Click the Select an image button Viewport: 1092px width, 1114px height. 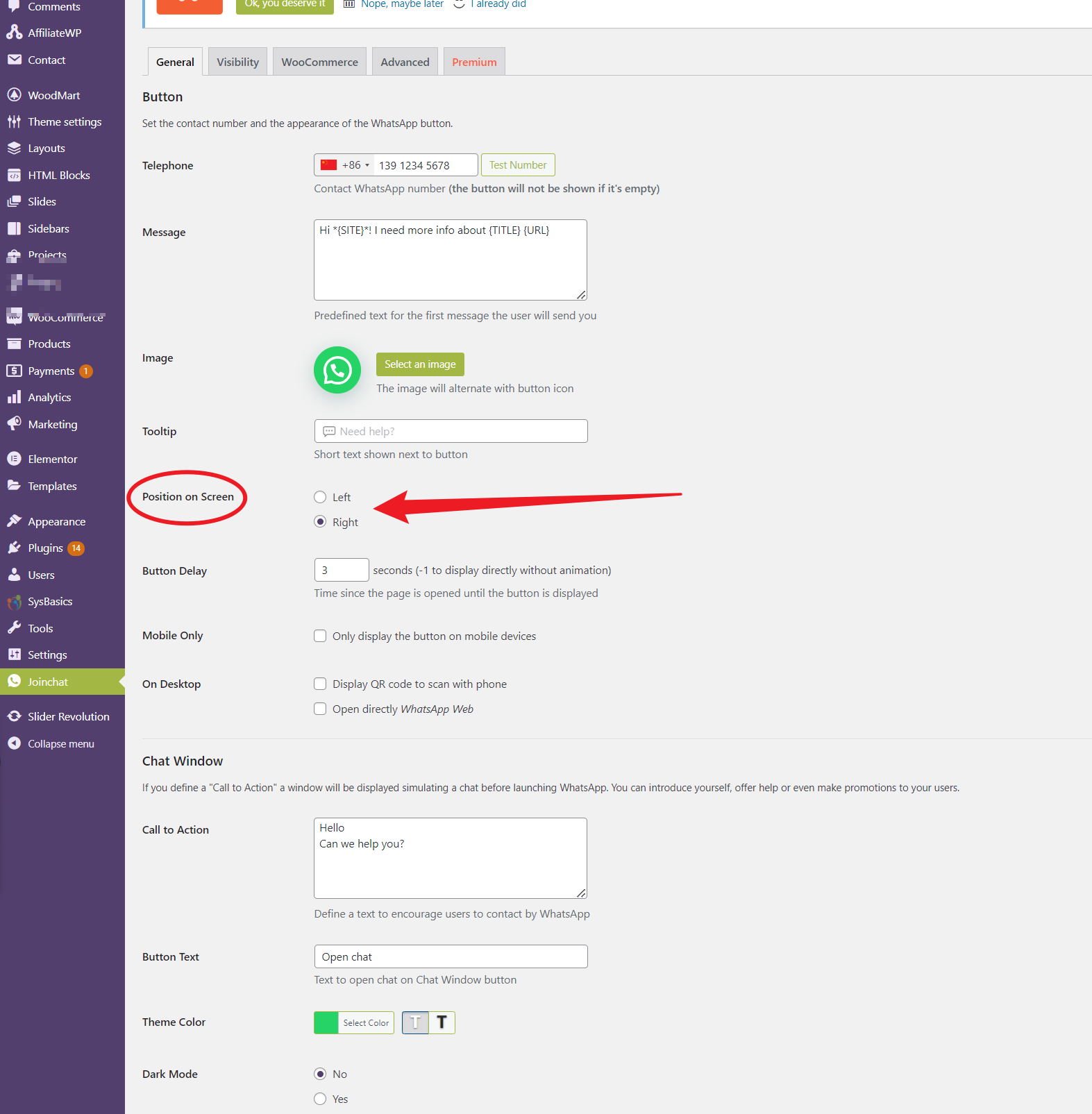tap(420, 364)
